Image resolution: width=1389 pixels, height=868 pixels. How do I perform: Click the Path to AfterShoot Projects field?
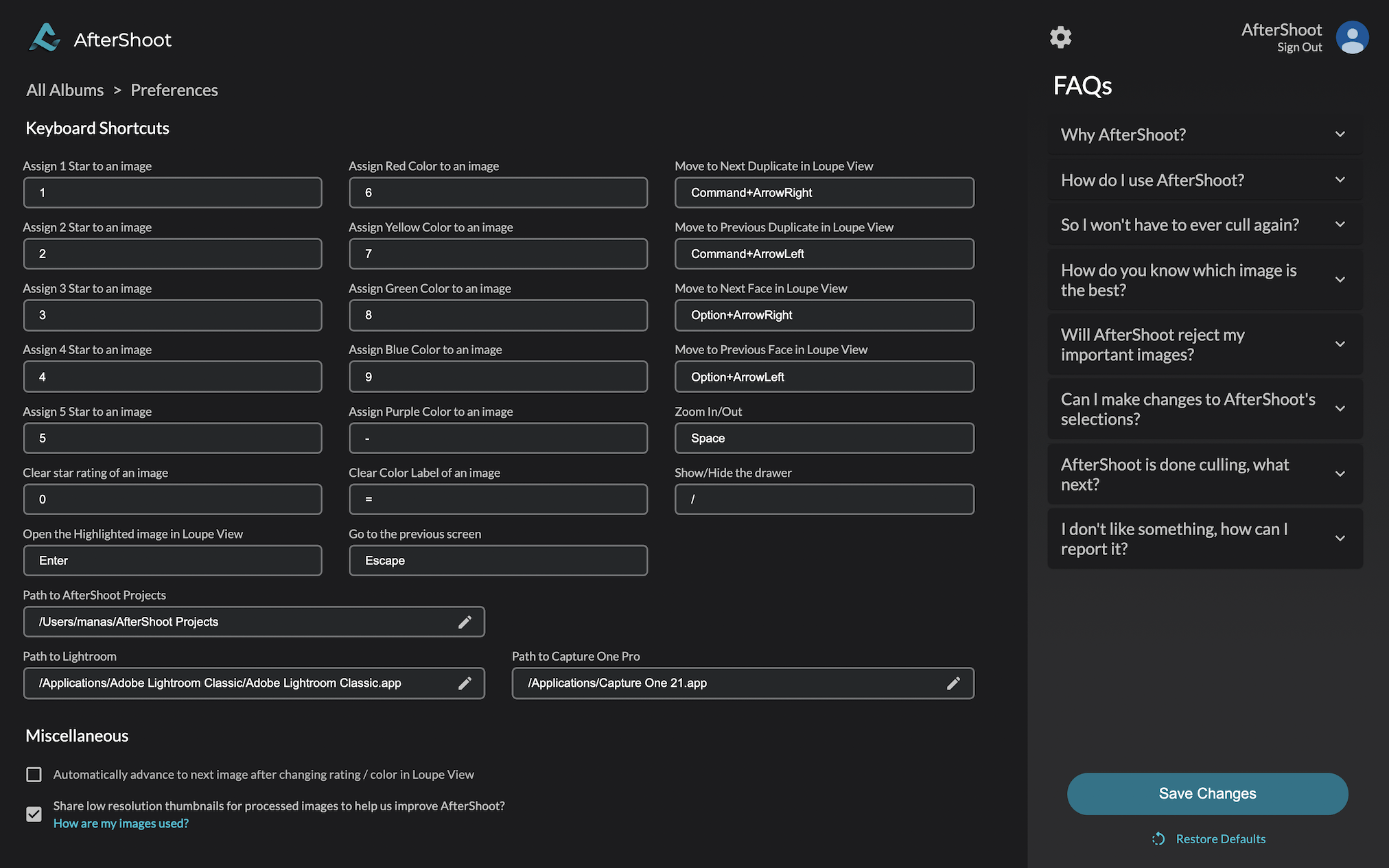tap(254, 622)
